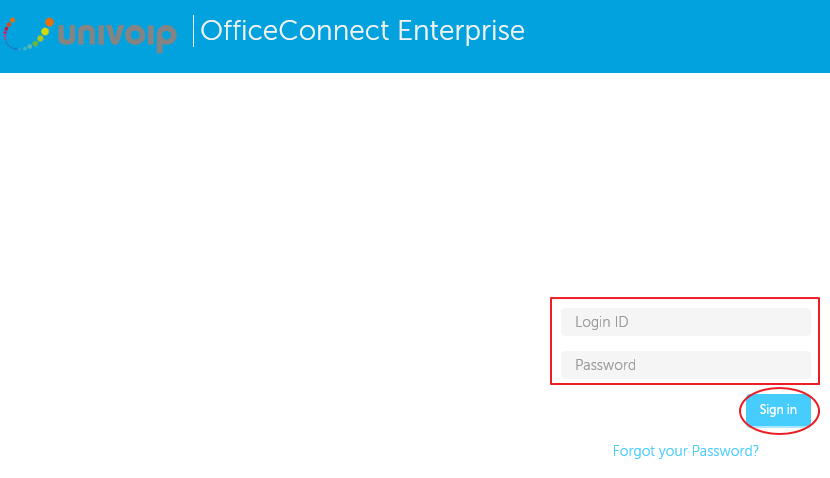Screen dimensions: 830x478
Task: Click the blue Sign in label
Action: pos(778,410)
